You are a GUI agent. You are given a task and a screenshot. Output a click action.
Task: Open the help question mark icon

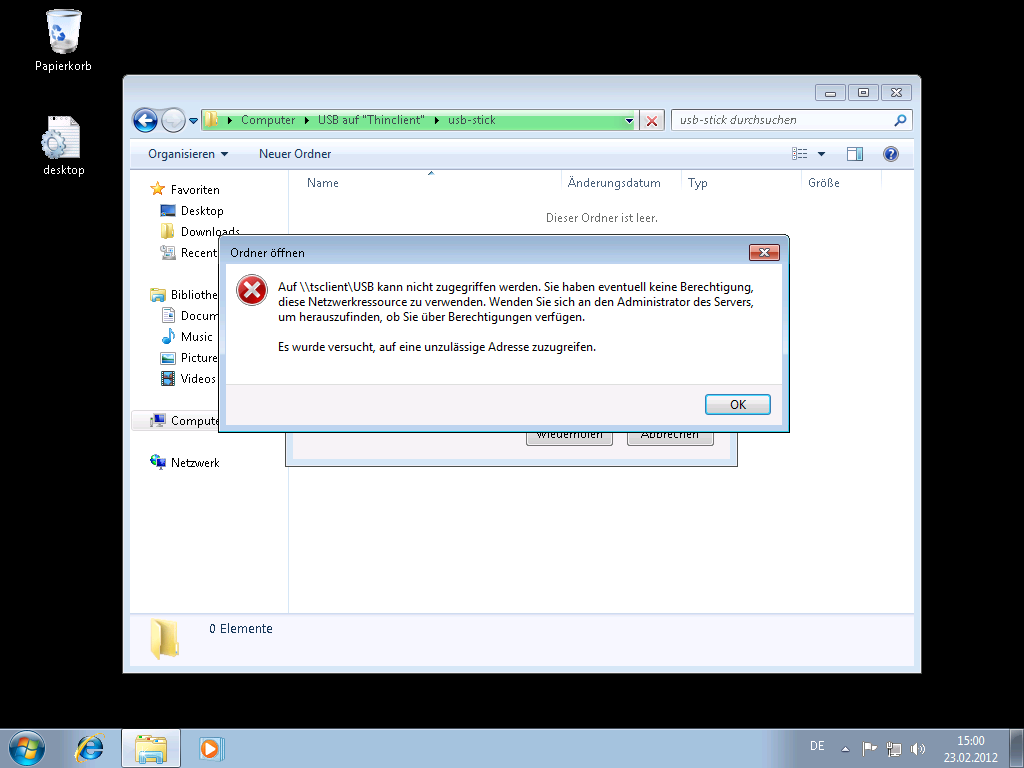890,154
